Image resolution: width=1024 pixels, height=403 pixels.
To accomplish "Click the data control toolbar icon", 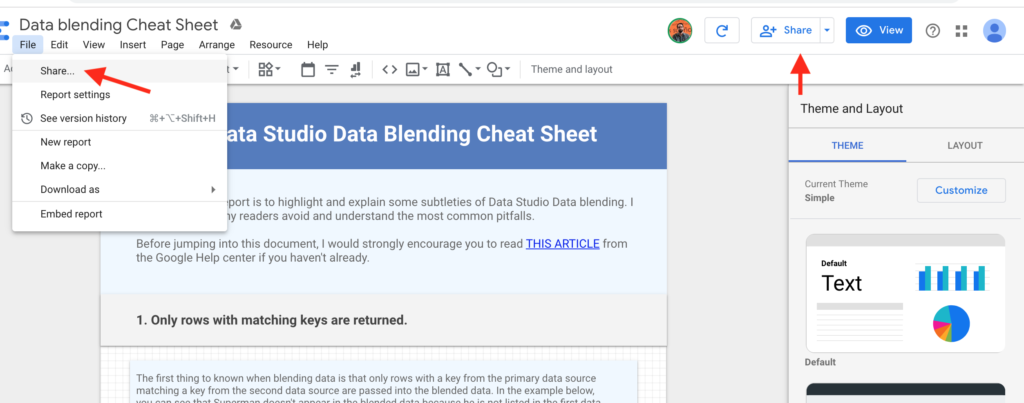I will (354, 69).
